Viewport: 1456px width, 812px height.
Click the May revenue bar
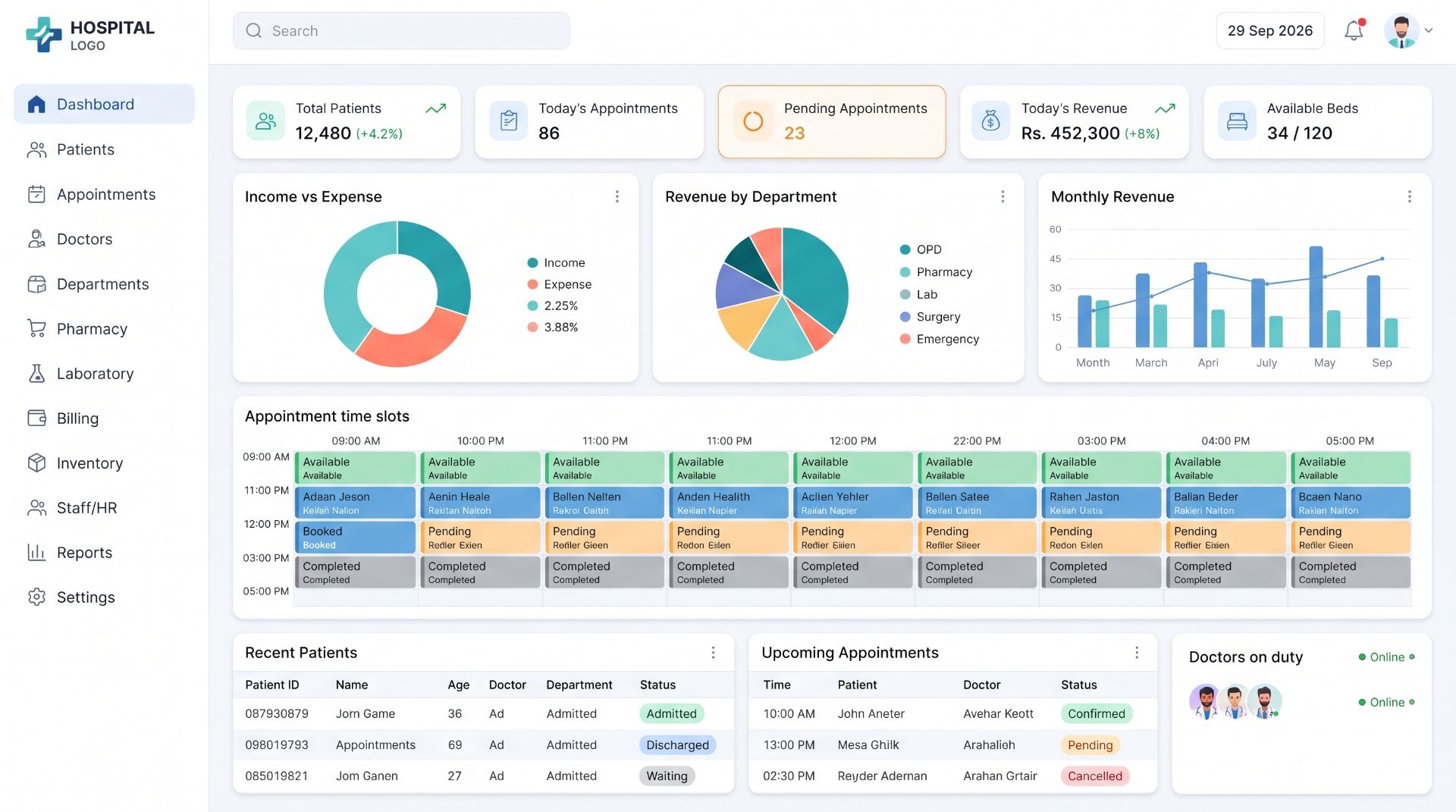[1316, 296]
